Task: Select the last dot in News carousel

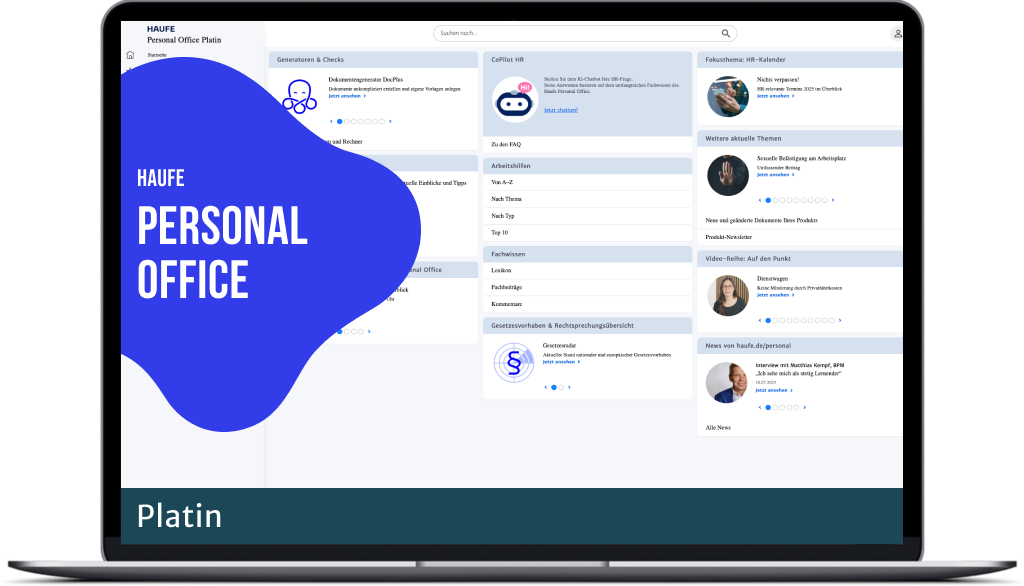Action: point(796,408)
